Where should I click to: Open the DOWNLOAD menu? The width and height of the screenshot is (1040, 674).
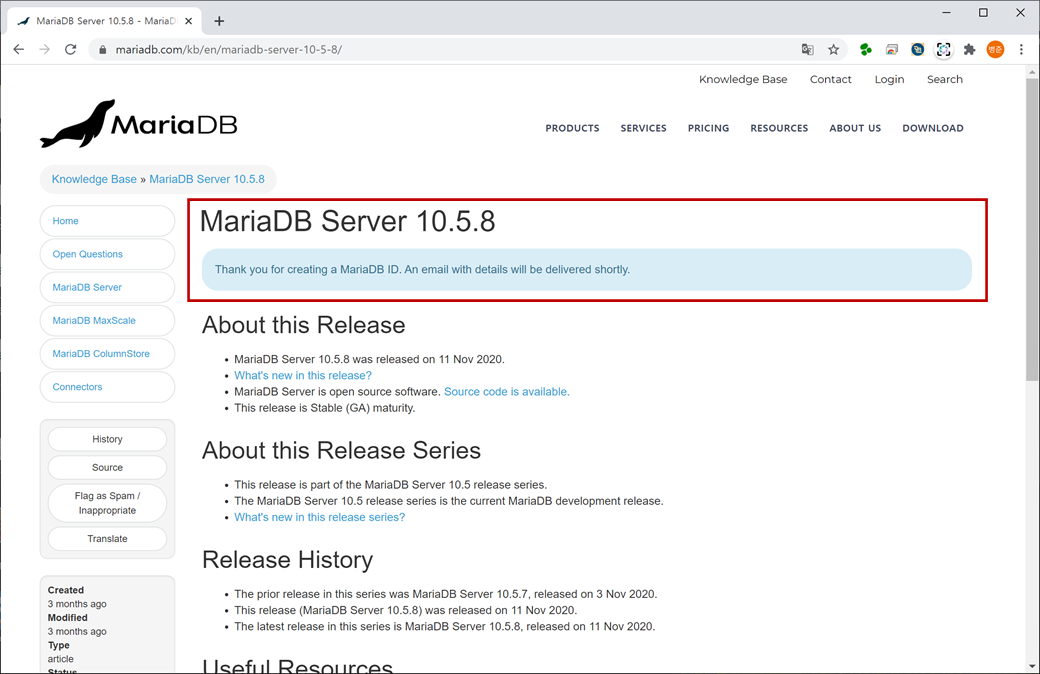[933, 128]
